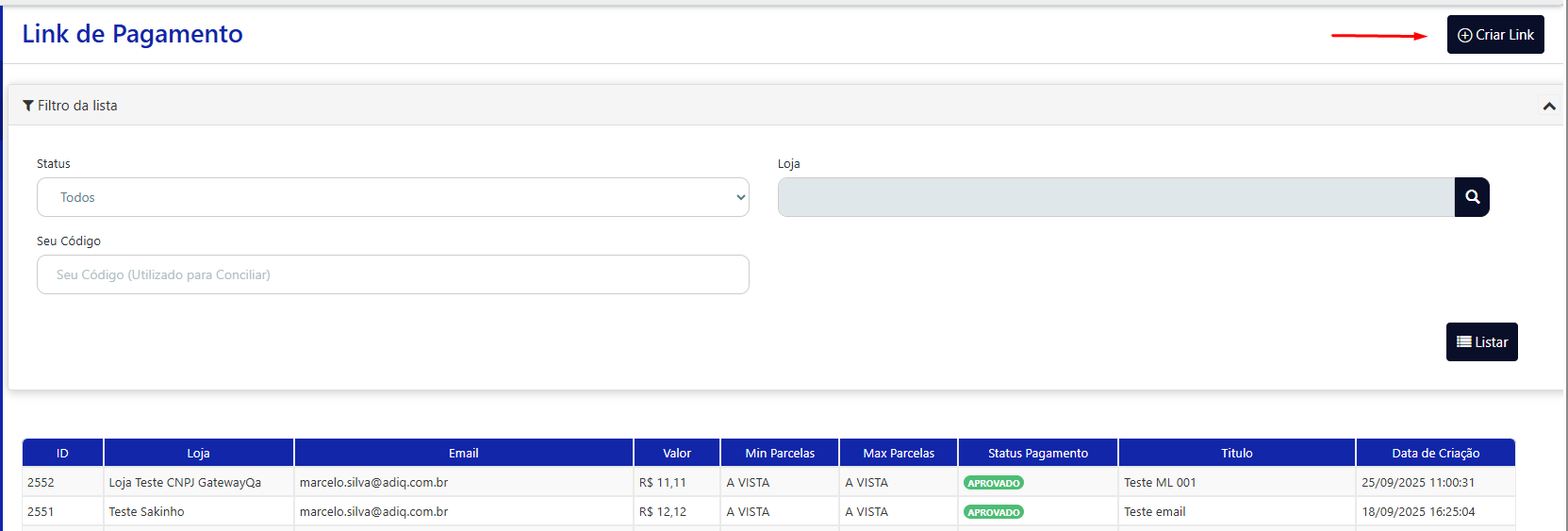Image resolution: width=1568 pixels, height=531 pixels.
Task: Click the Min Parcelas column header
Action: [779, 453]
